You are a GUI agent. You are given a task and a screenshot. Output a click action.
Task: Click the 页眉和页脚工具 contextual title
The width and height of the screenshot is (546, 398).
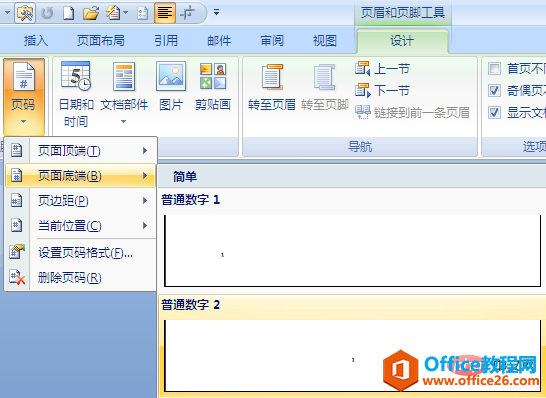pyautogui.click(x=403, y=13)
